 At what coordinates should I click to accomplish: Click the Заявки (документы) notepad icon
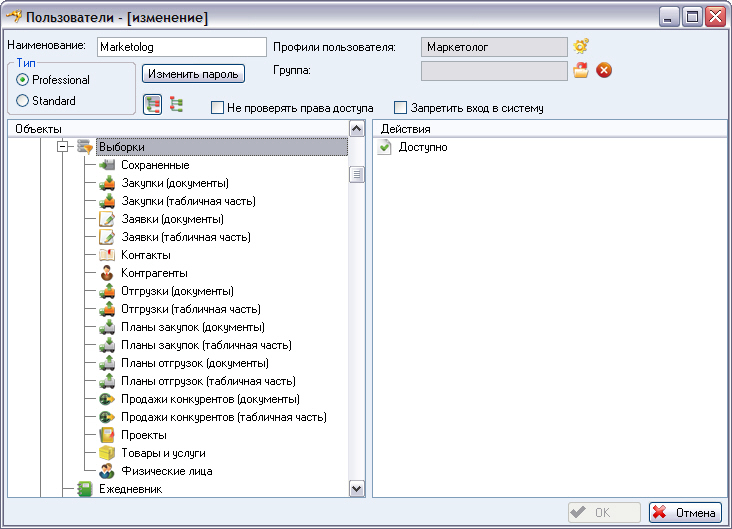point(107,219)
